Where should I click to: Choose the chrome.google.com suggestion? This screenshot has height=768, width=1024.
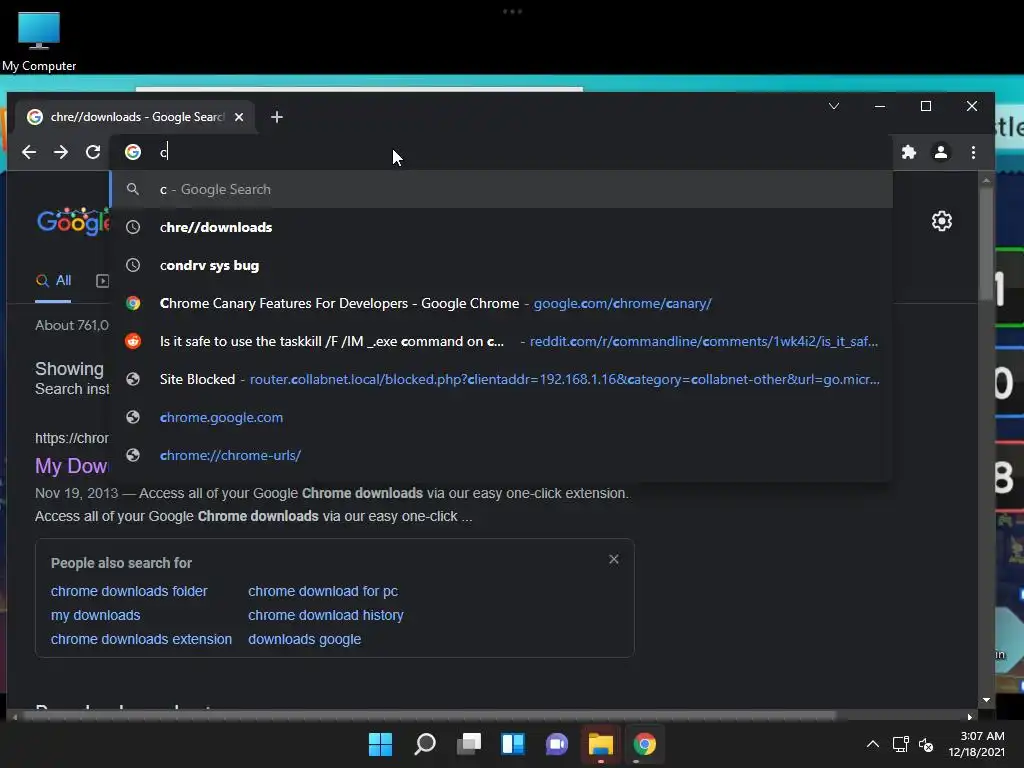pyautogui.click(x=502, y=417)
